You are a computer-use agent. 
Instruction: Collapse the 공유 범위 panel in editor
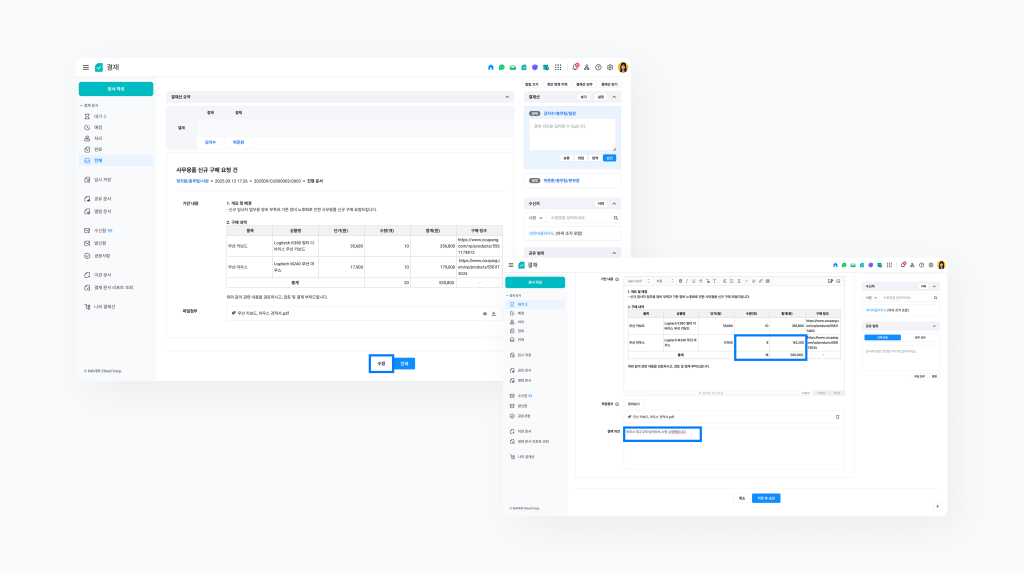tap(935, 326)
